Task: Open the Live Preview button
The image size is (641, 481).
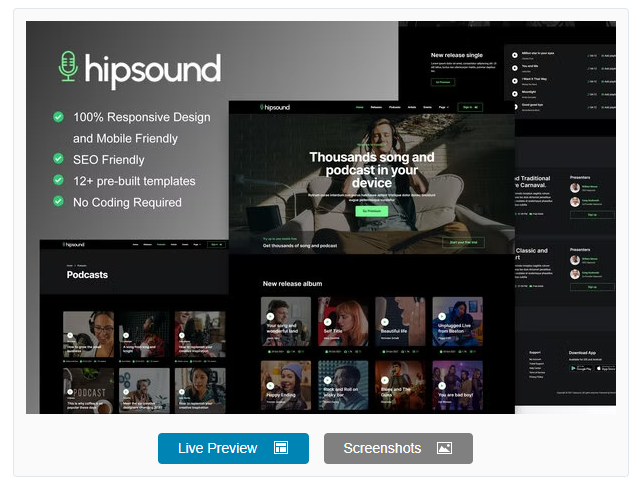Action: coord(233,448)
